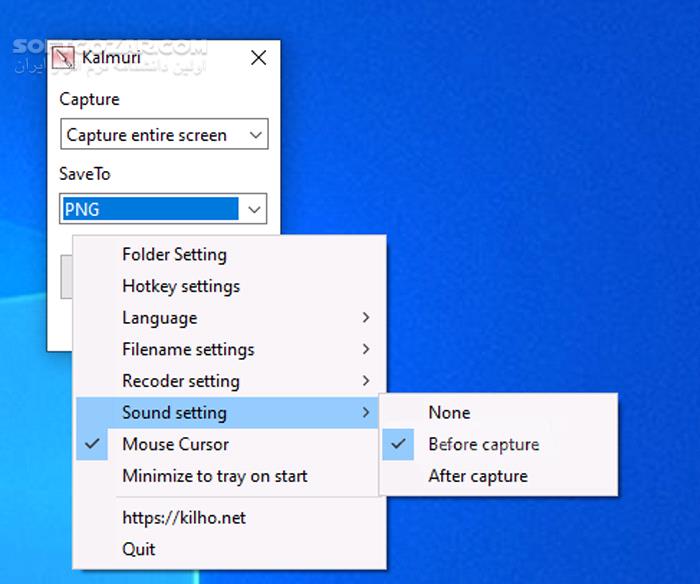Select the Sound setting menu item
Viewport: 700px width, 584px height.
coord(174,413)
